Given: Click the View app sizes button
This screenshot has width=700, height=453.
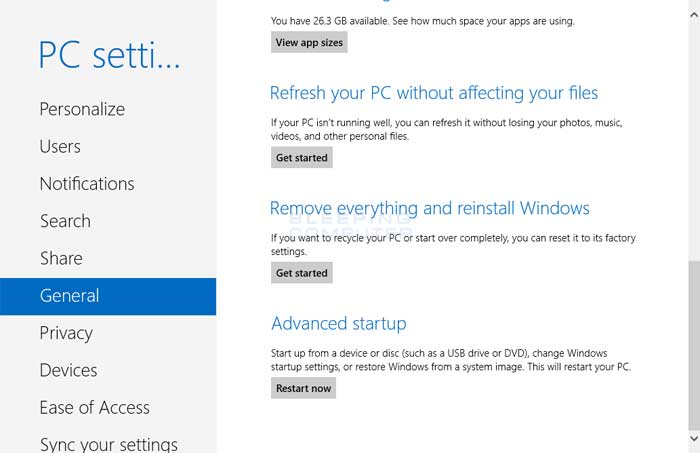Looking at the screenshot, I should (309, 42).
